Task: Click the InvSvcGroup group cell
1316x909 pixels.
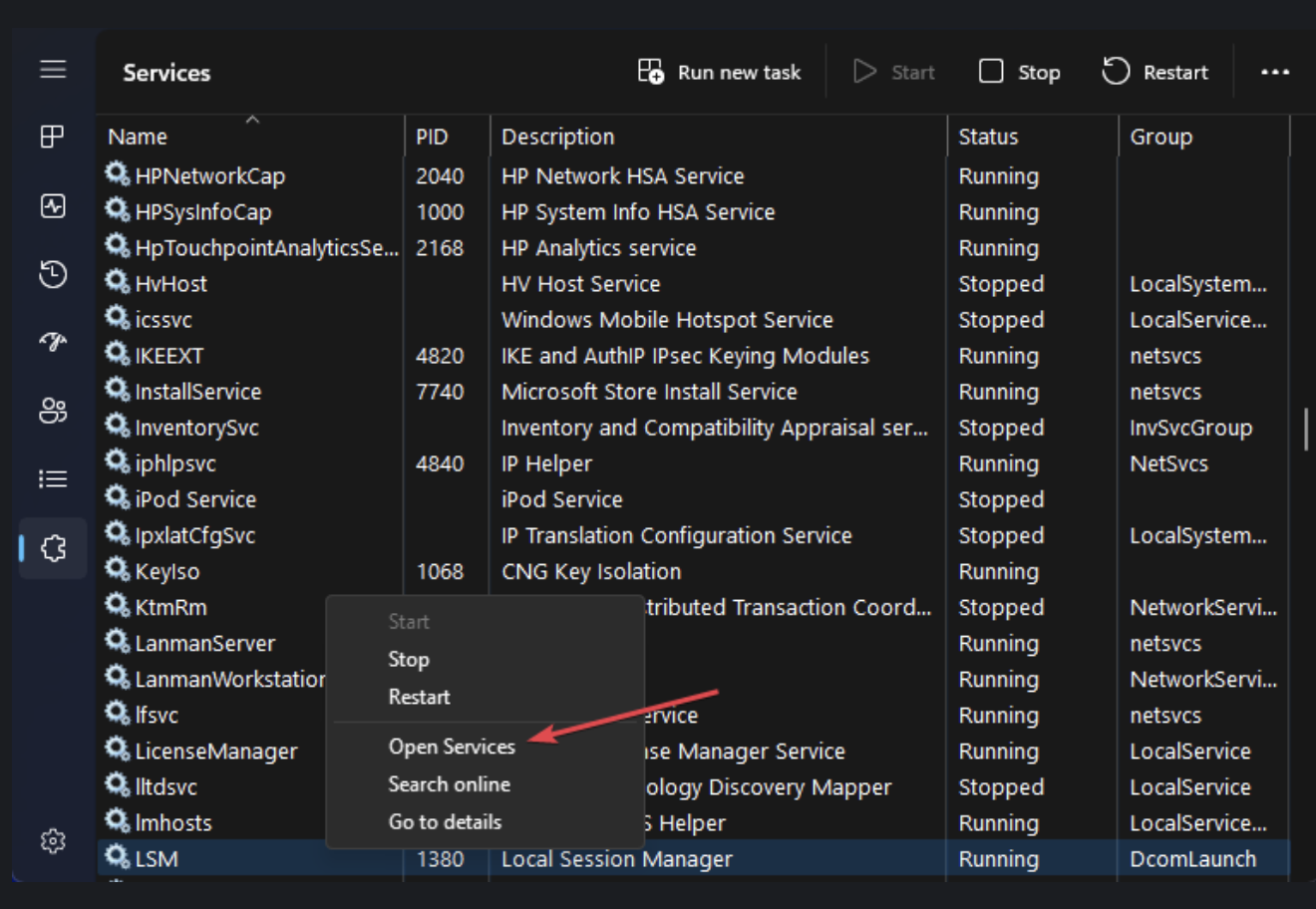Action: point(1191,428)
